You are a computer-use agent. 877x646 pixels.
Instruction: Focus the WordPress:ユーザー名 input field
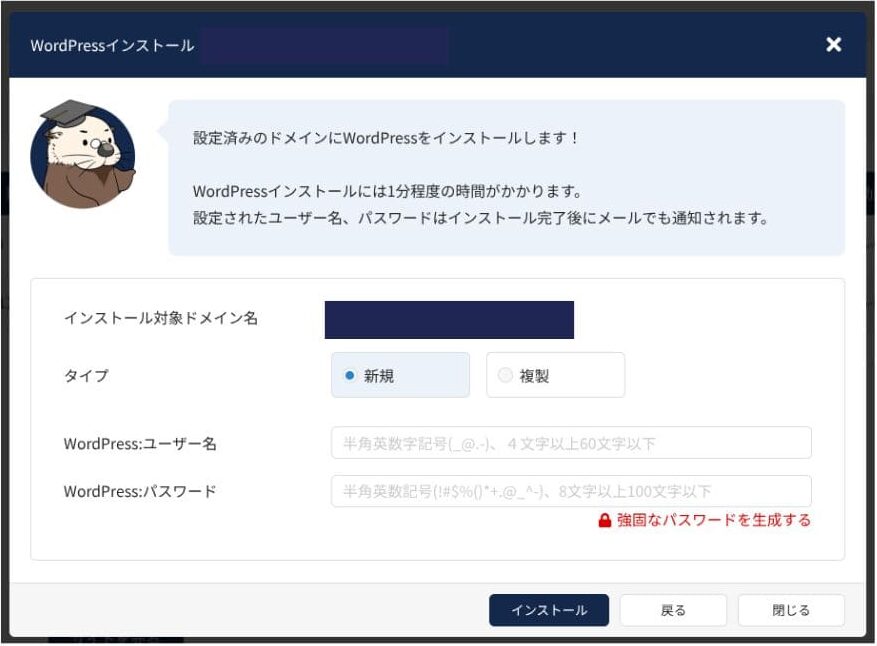tap(570, 443)
